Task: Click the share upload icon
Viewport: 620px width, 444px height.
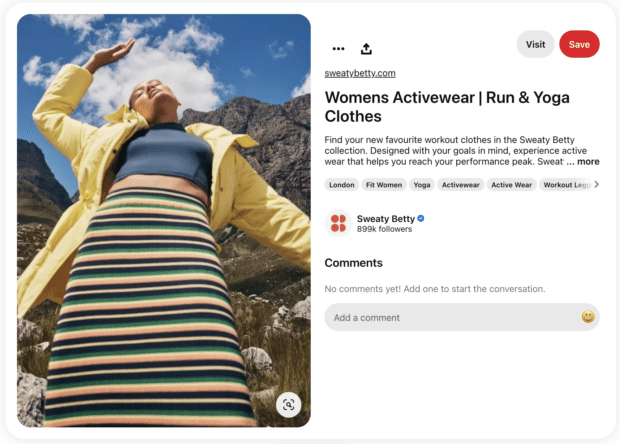Action: tap(366, 49)
